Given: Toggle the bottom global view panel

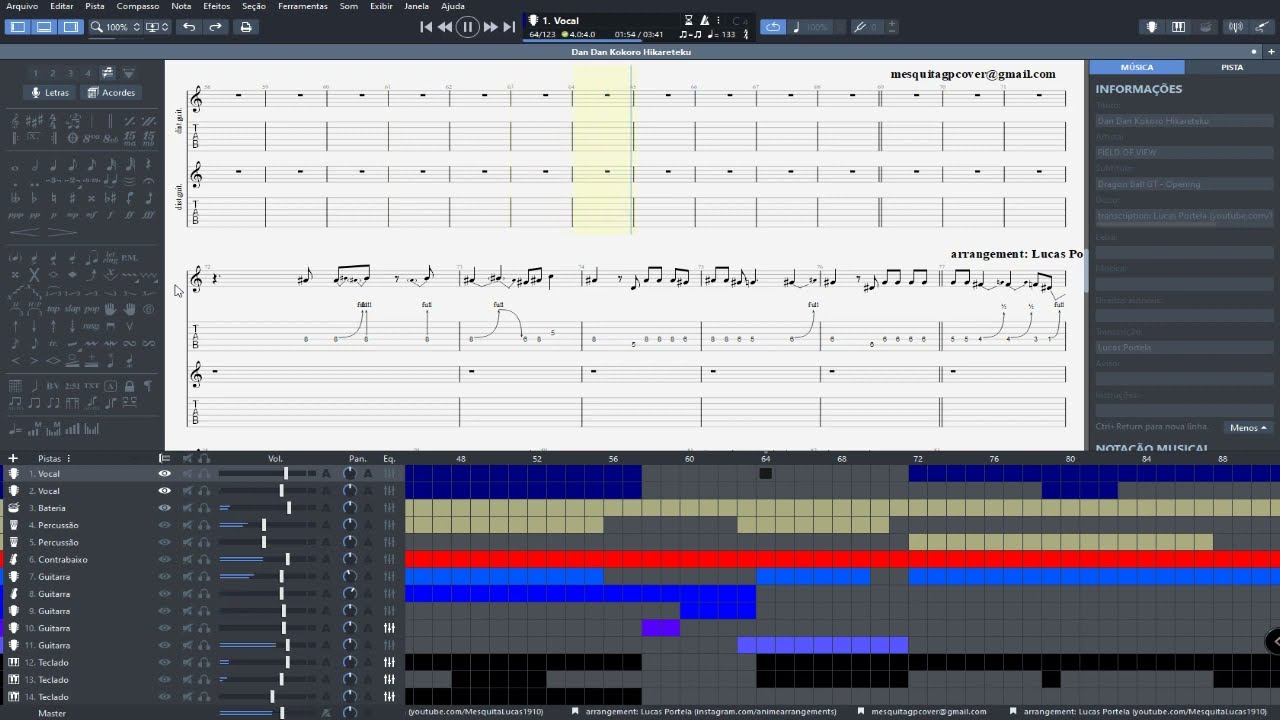Looking at the screenshot, I should point(44,27).
